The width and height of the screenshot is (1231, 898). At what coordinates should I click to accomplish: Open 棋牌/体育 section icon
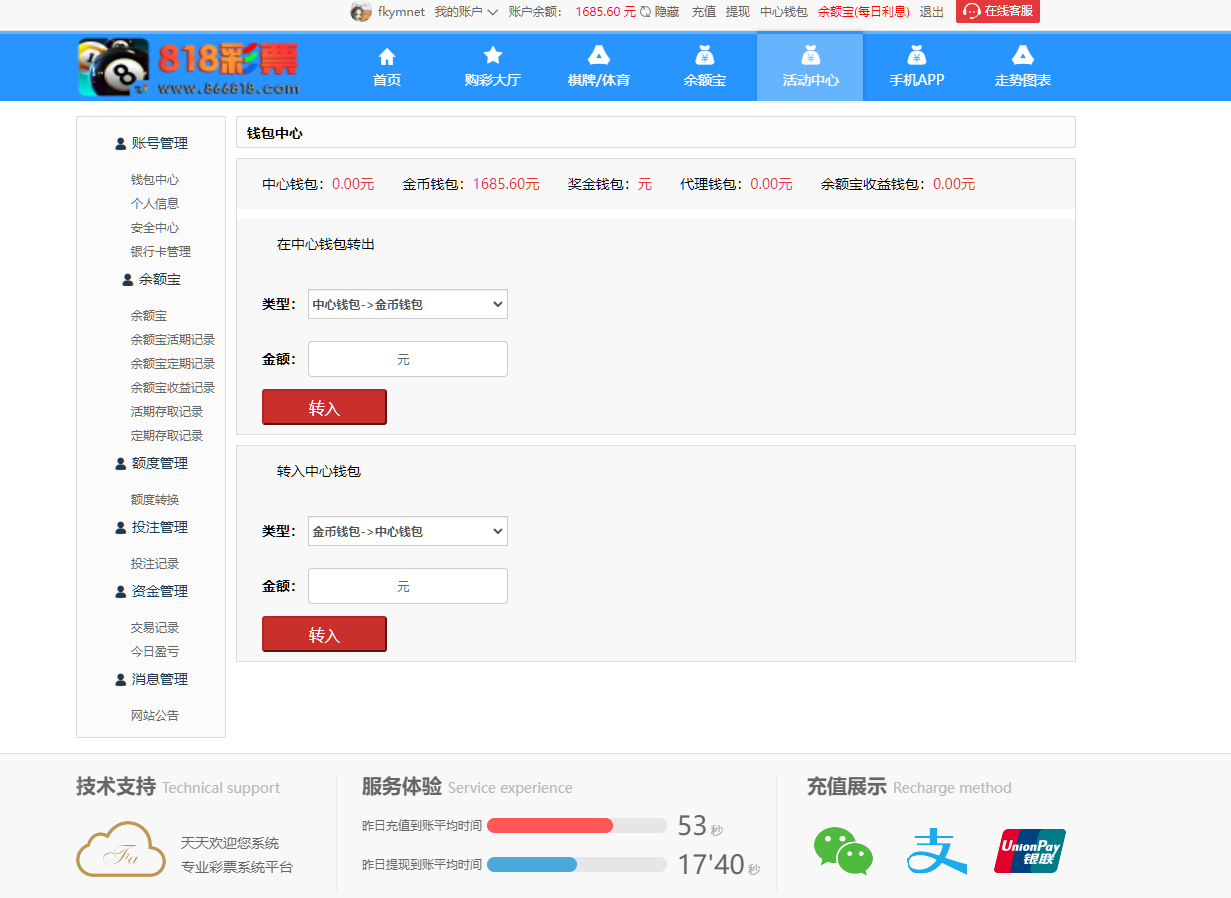pyautogui.click(x=598, y=56)
